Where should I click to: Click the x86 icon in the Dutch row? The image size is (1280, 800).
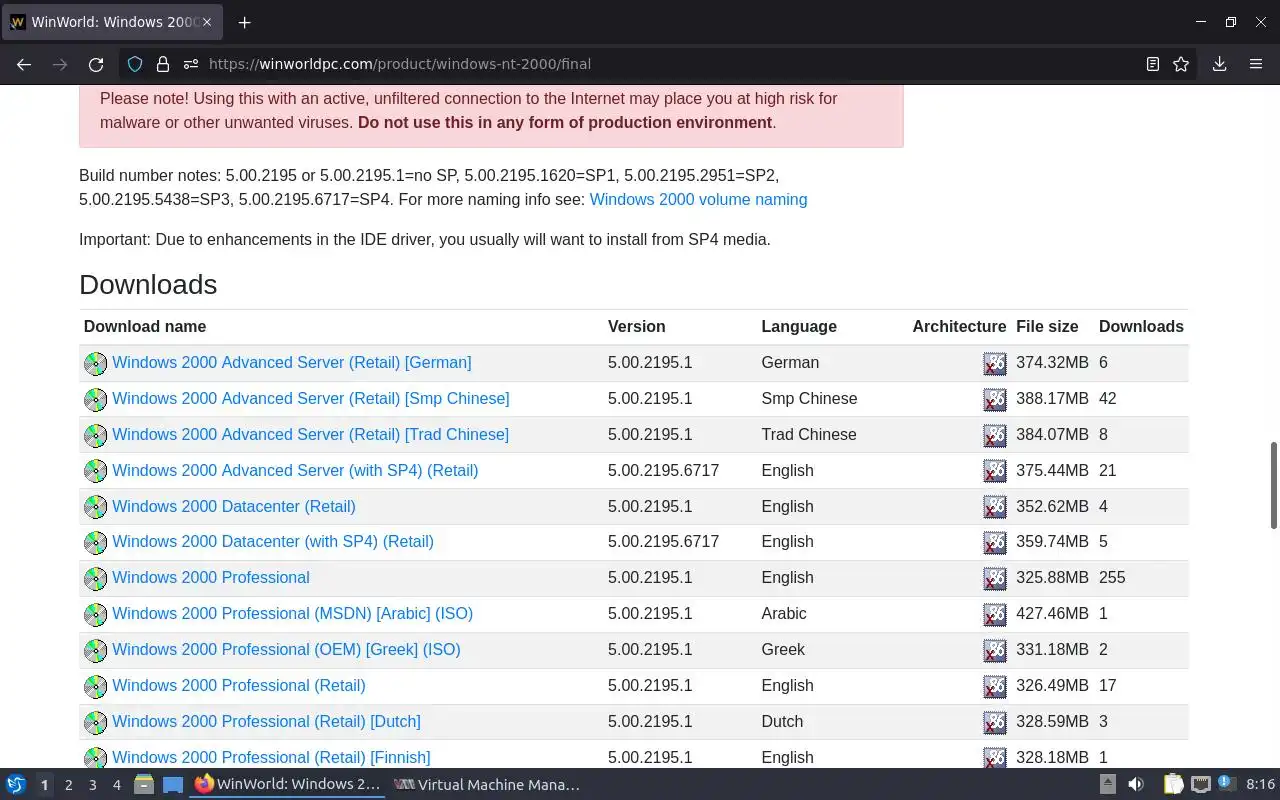click(995, 722)
